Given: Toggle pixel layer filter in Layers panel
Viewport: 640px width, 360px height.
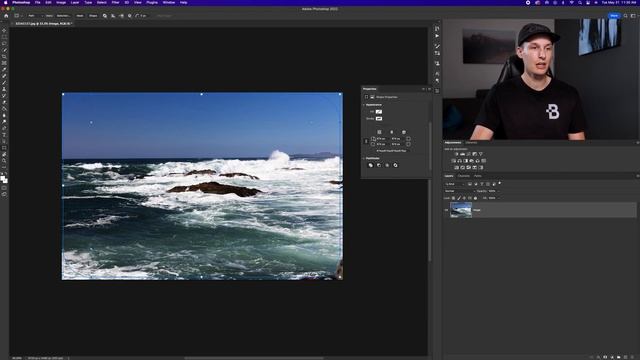Looking at the screenshot, I should (x=470, y=184).
